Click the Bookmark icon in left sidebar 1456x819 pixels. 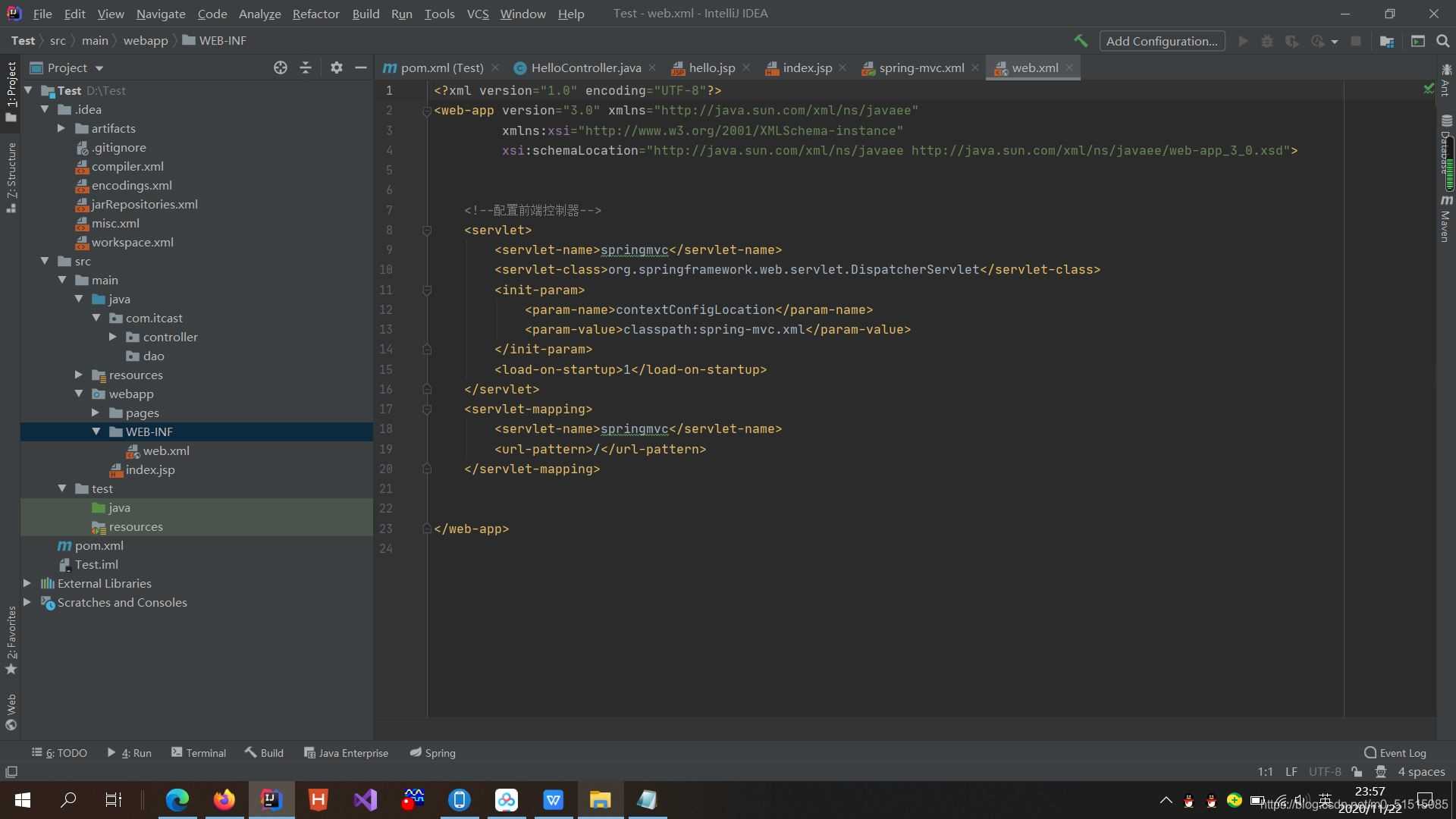pyautogui.click(x=11, y=668)
